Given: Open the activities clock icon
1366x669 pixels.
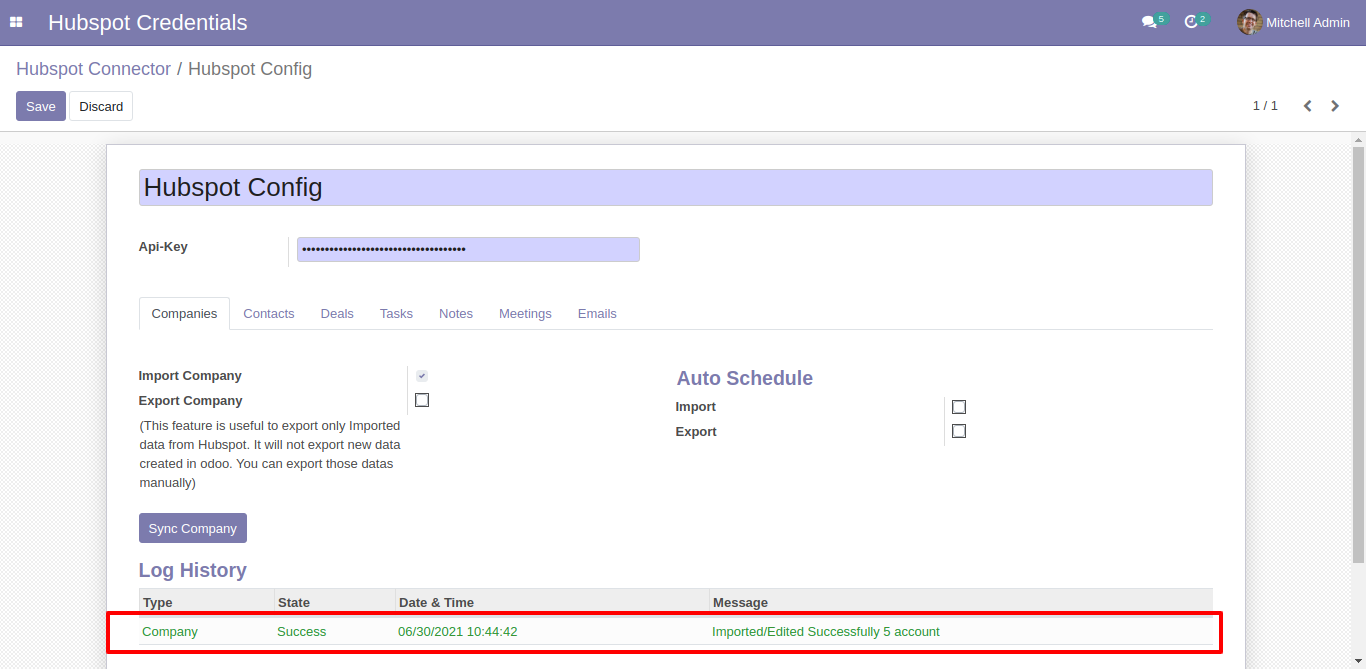Looking at the screenshot, I should point(1191,22).
